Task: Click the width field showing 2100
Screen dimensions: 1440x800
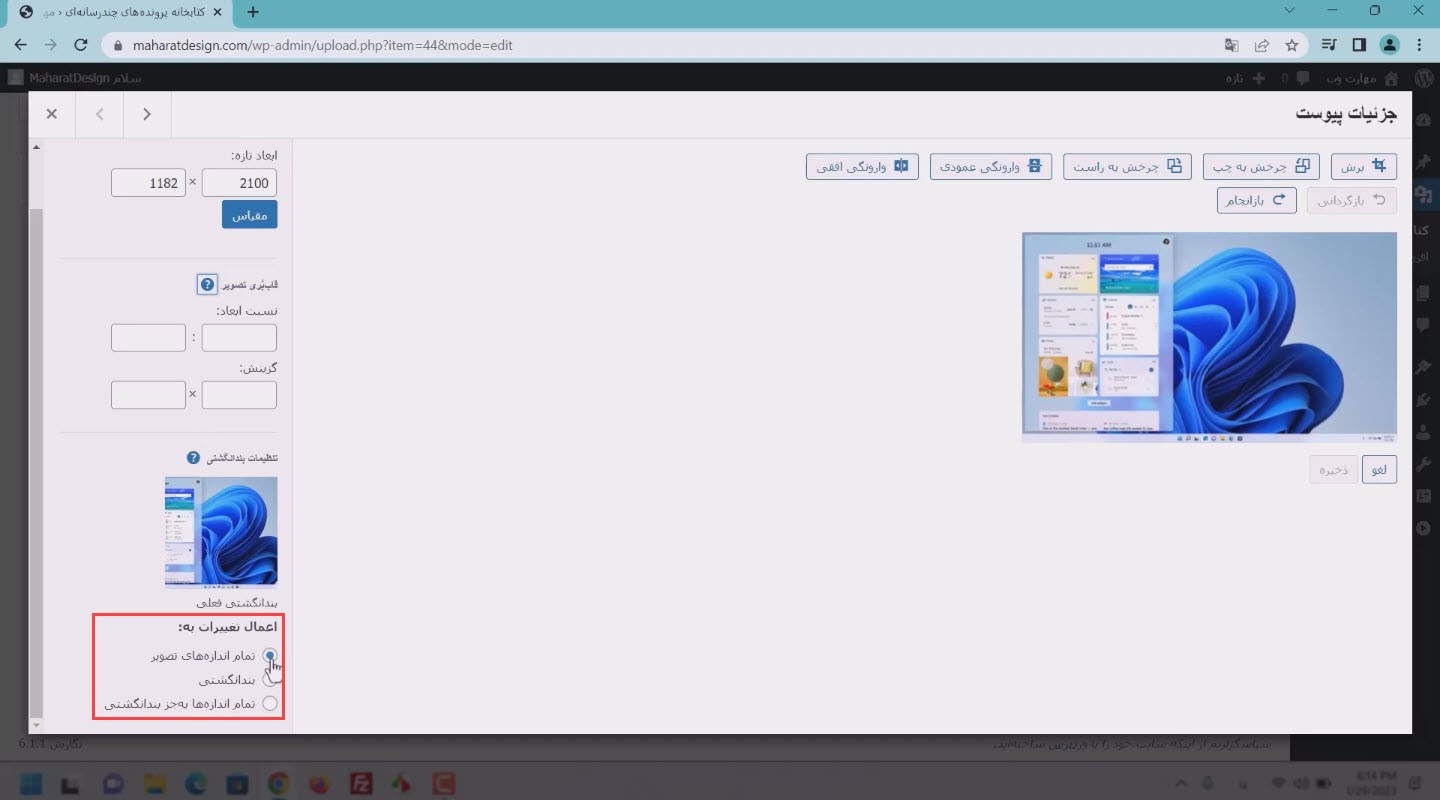Action: (239, 183)
